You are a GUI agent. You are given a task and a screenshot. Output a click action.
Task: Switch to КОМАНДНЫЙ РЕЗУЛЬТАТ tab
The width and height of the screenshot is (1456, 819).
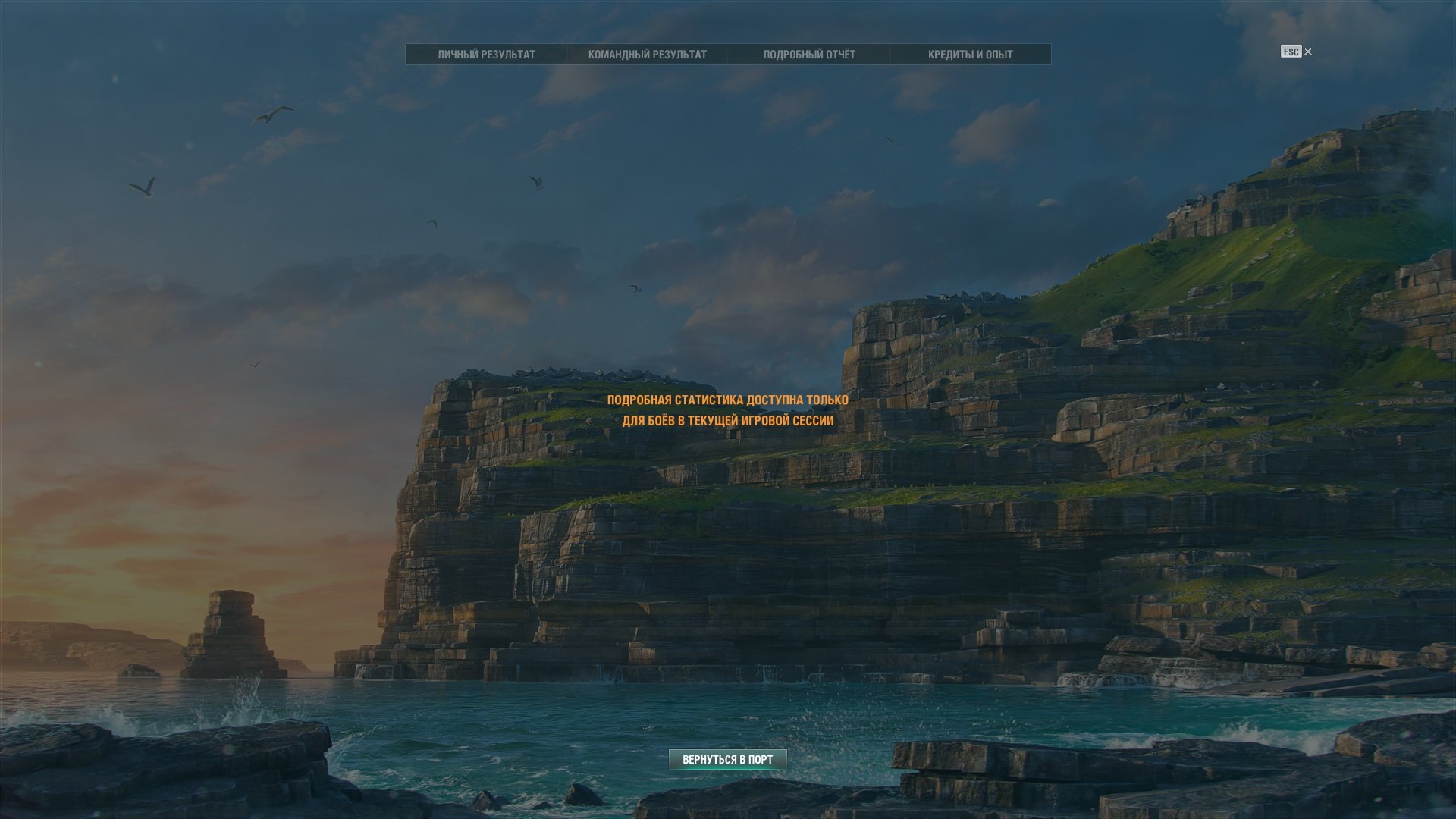point(647,55)
